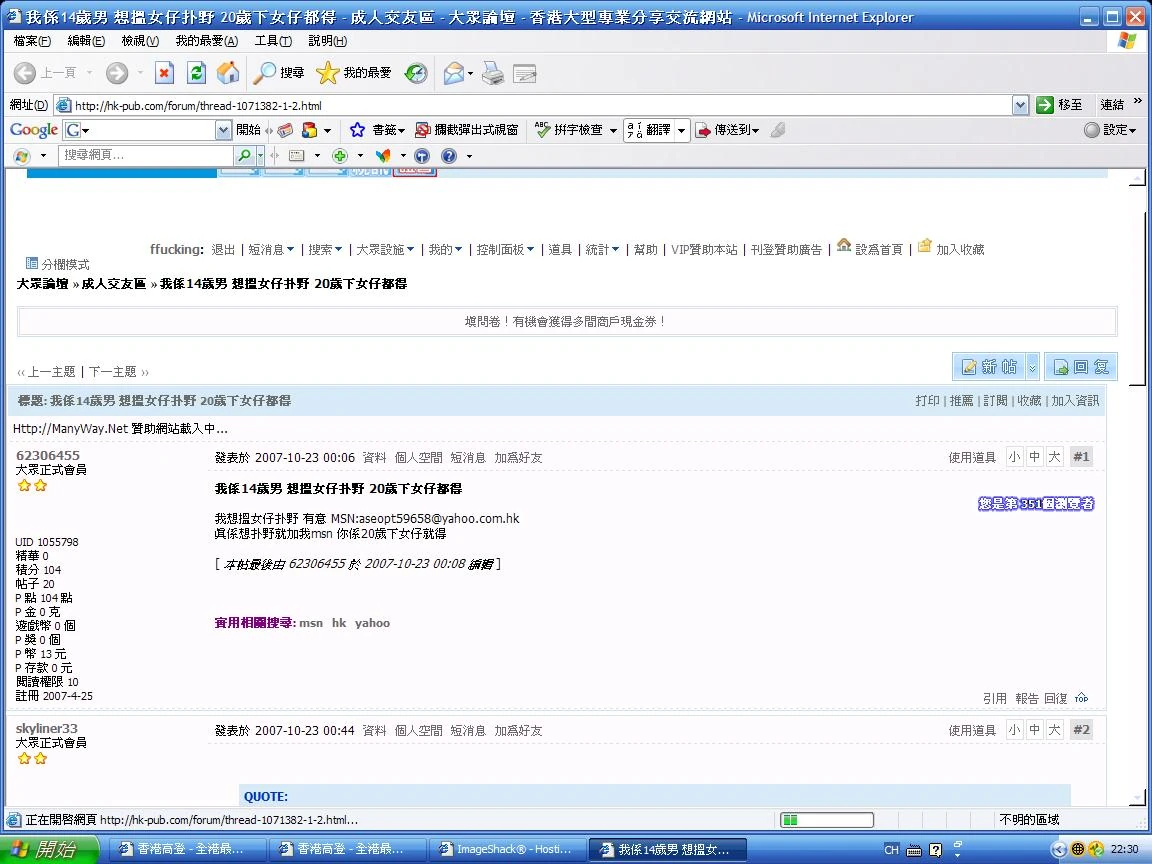Open Google search box dropdown

pyautogui.click(x=223, y=130)
